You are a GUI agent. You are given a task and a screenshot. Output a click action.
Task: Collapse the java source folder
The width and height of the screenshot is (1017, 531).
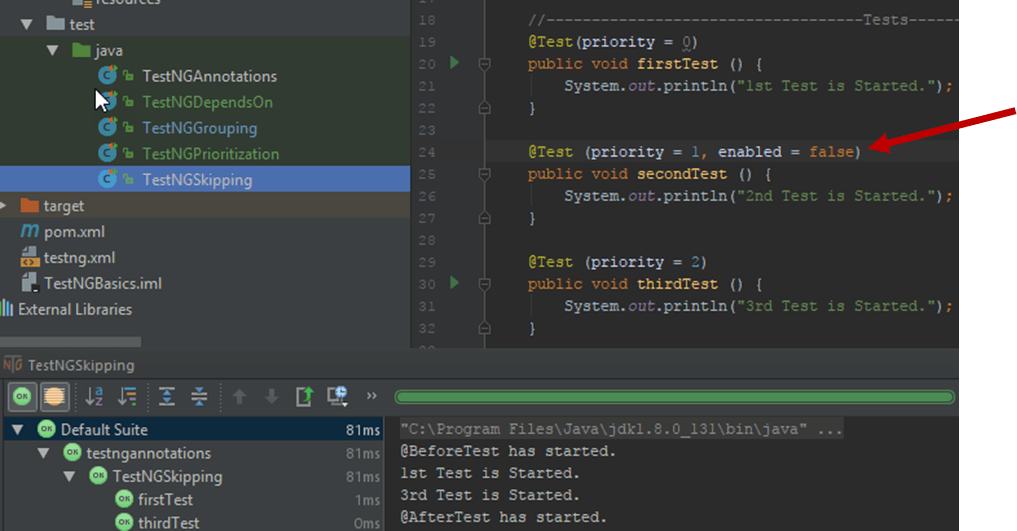point(53,50)
